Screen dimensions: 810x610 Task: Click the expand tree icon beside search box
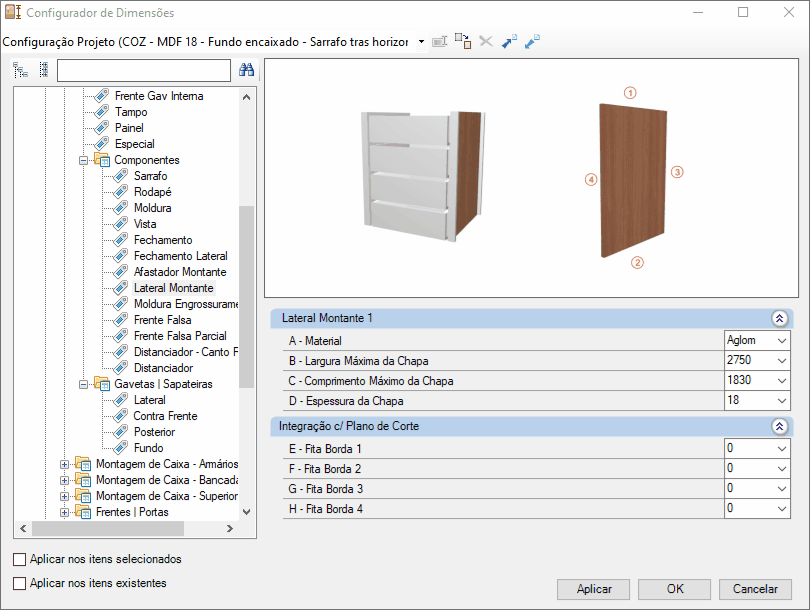click(x=21, y=70)
